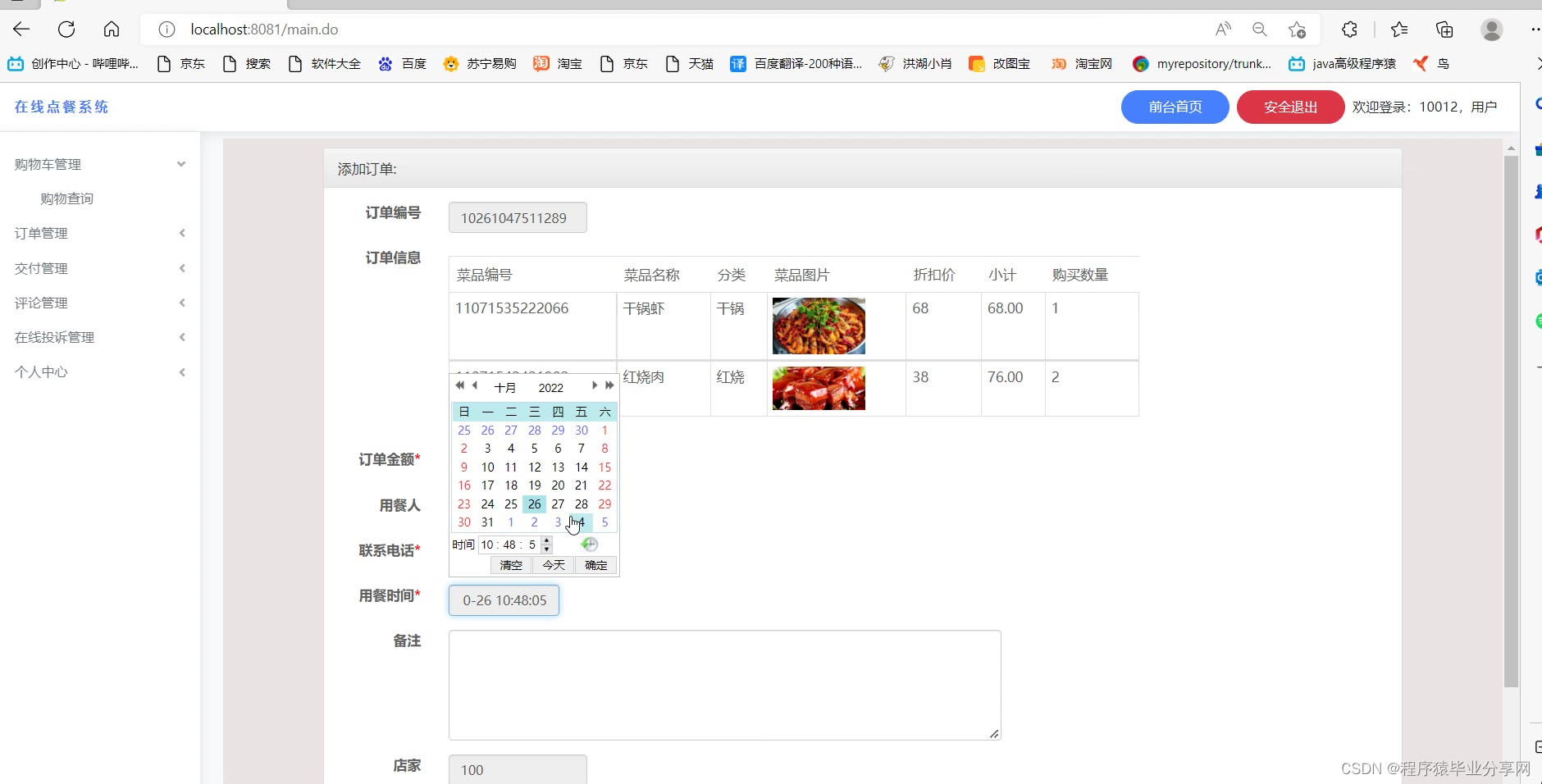Viewport: 1542px width, 784px height.
Task: Open the myrepository/trunk bookmark
Action: tap(1202, 63)
